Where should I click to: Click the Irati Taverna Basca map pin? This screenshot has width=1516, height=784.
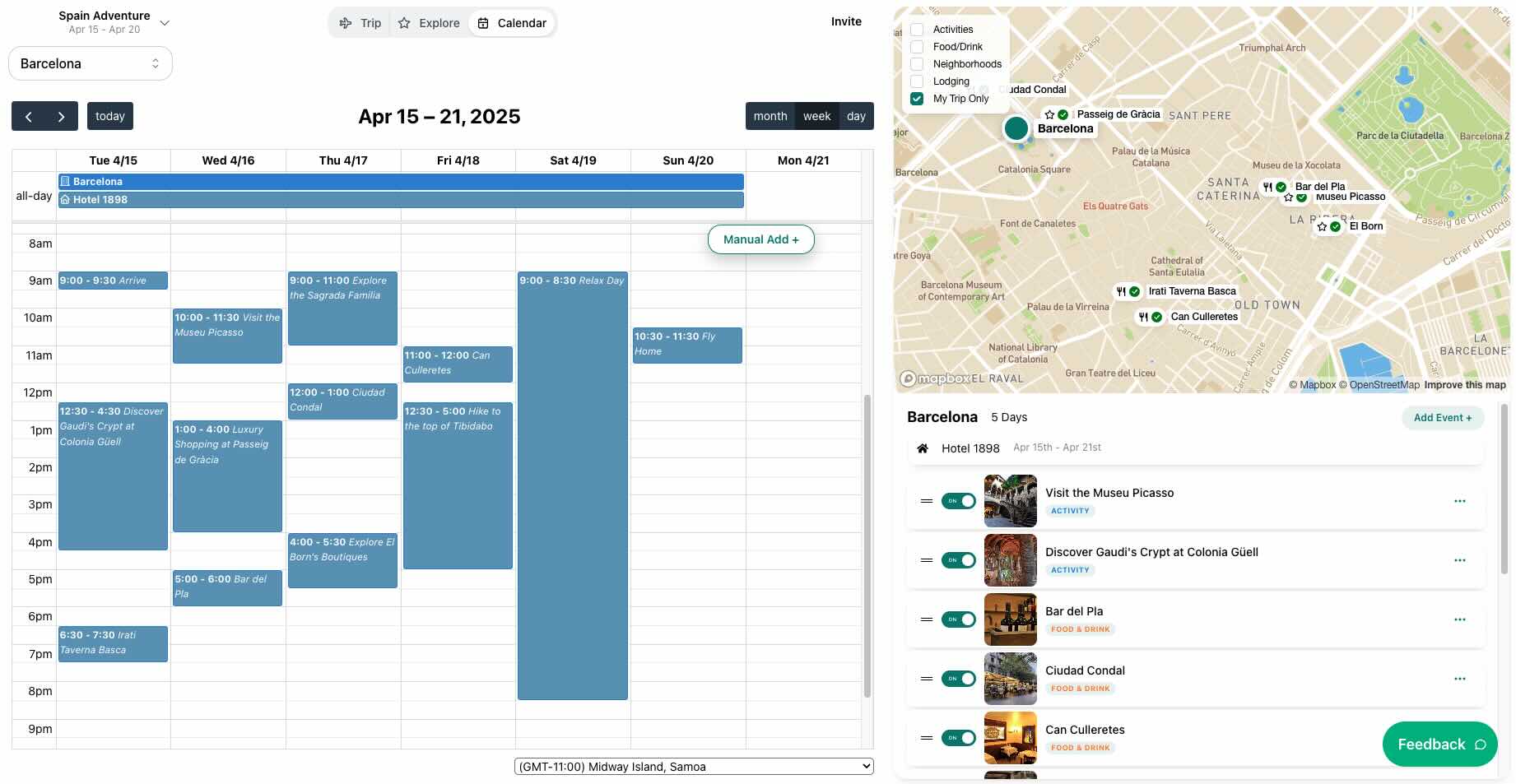pyautogui.click(x=1128, y=291)
